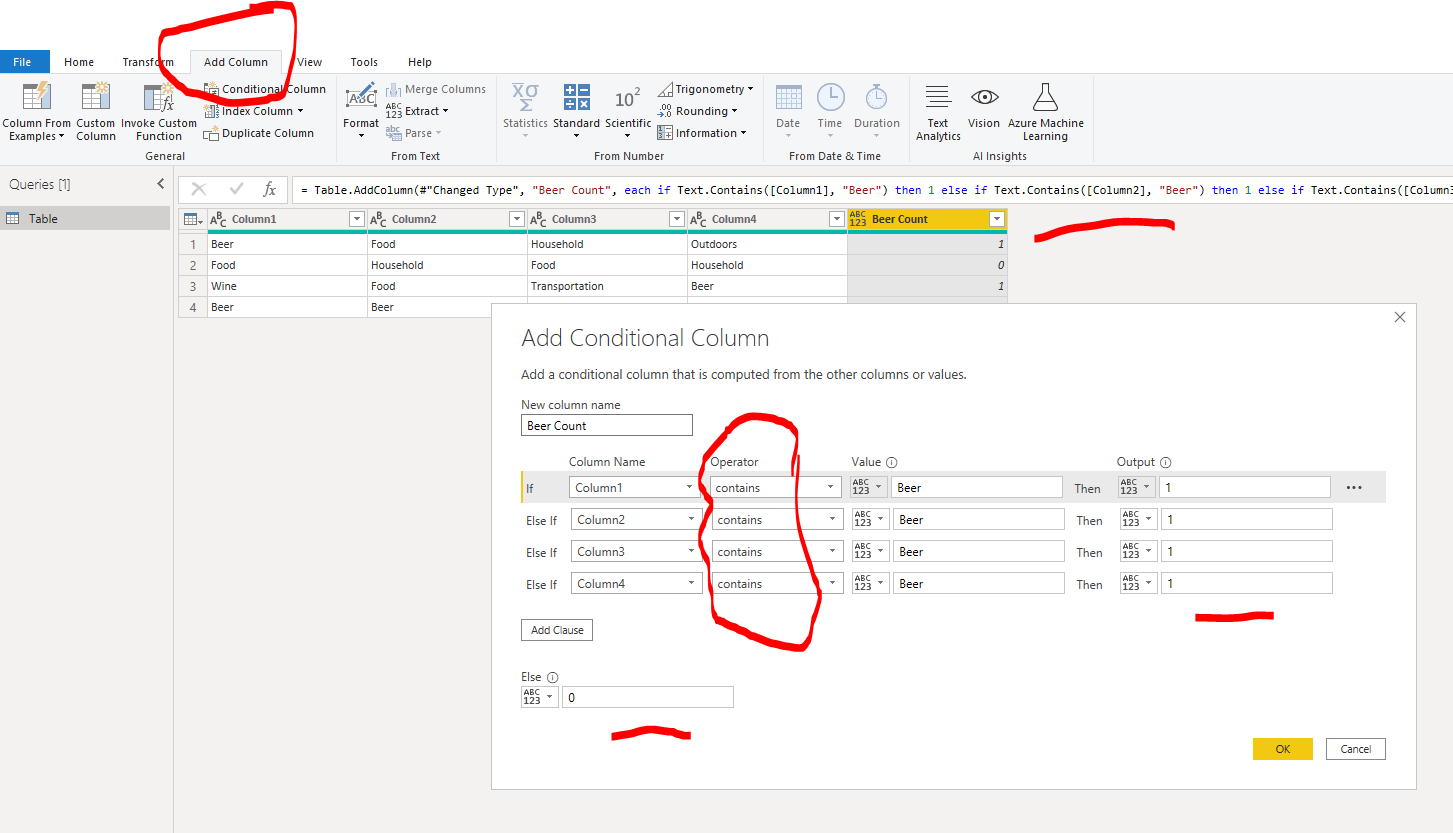Launch Text Analytics AI insight
The width and height of the screenshot is (1453, 833).
point(938,111)
